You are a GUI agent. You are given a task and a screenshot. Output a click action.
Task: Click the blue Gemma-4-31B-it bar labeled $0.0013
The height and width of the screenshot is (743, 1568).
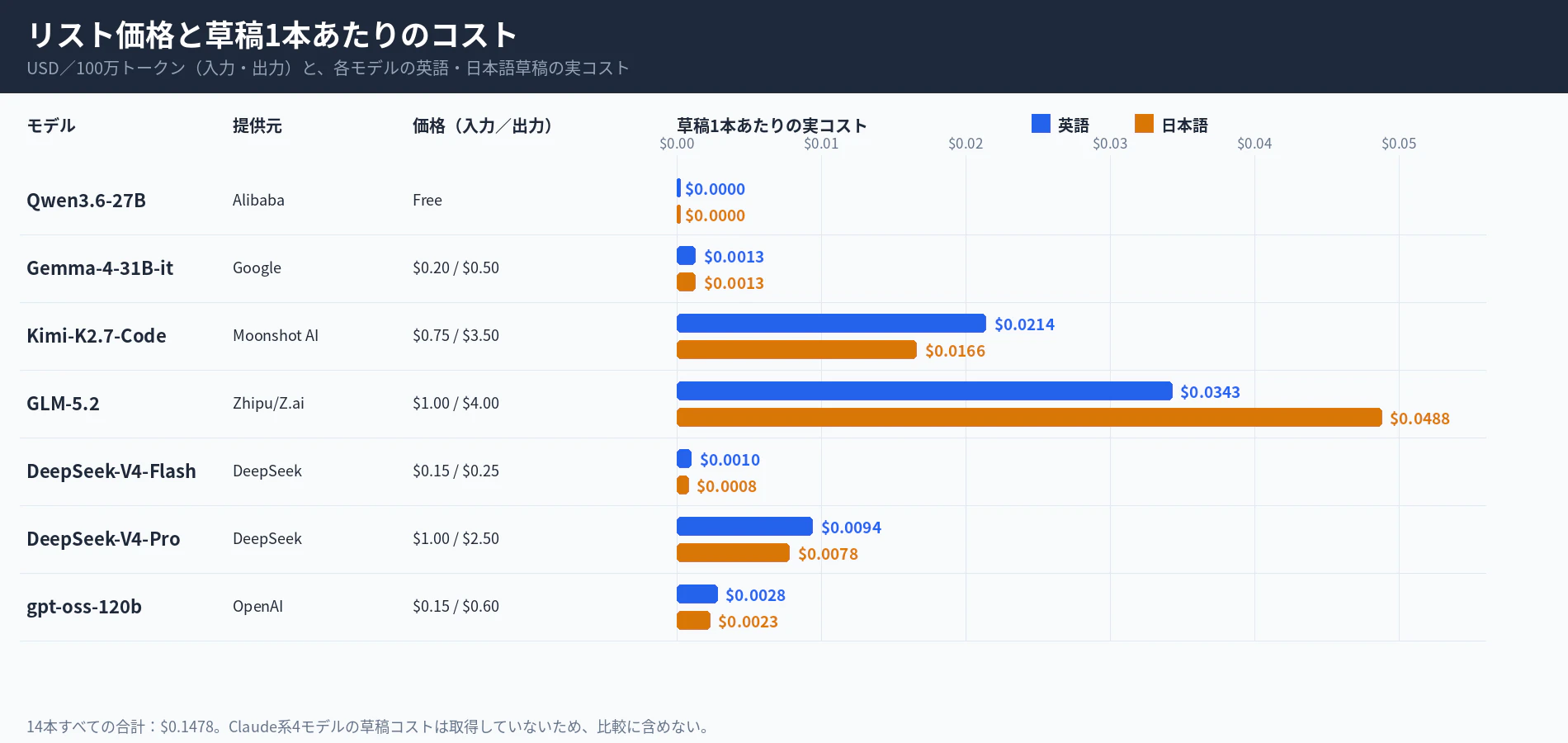[x=686, y=256]
